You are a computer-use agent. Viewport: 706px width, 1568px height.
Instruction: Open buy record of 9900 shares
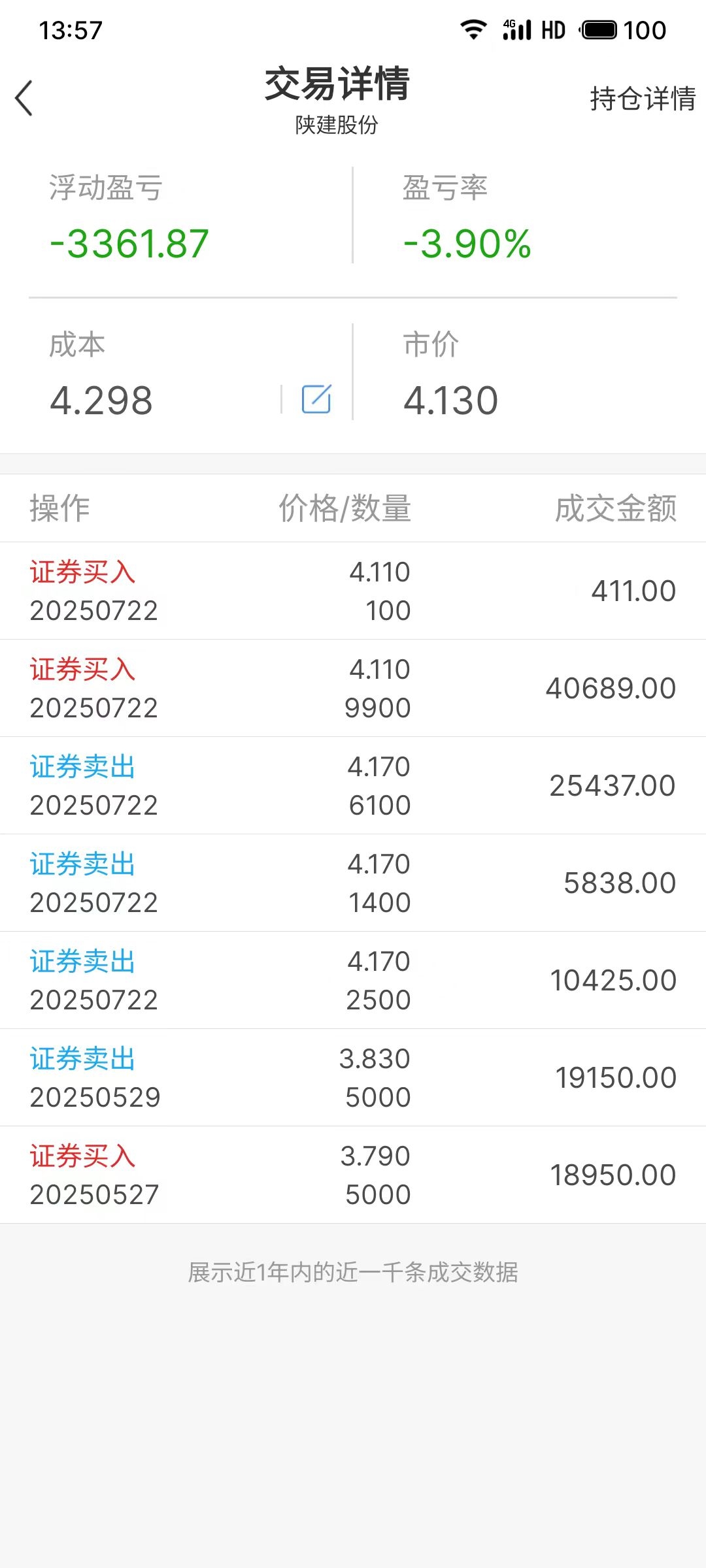(x=353, y=688)
